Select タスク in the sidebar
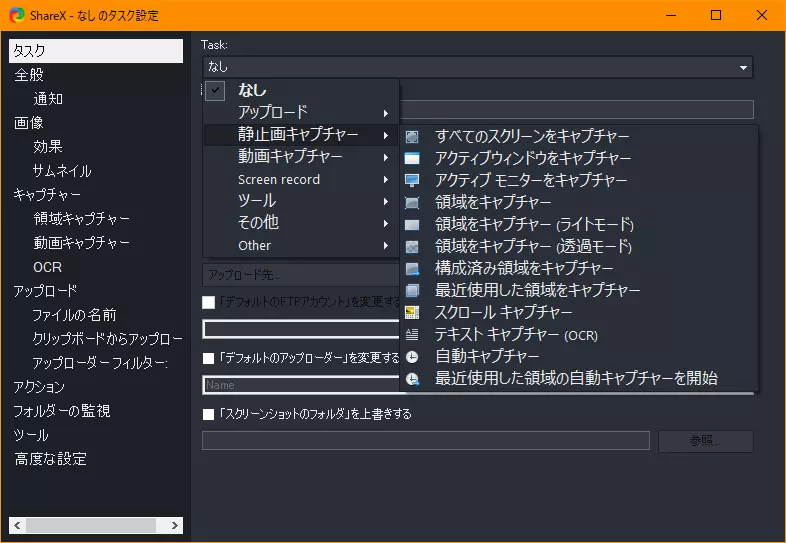 [x=96, y=51]
